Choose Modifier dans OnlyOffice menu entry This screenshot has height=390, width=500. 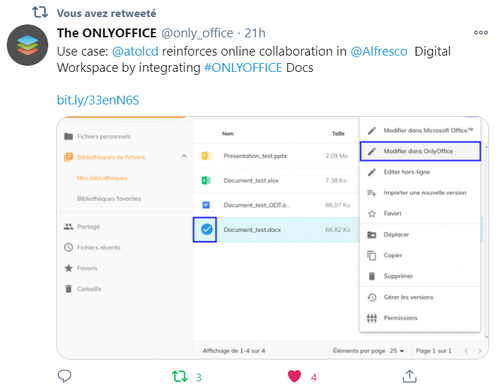tap(420, 151)
